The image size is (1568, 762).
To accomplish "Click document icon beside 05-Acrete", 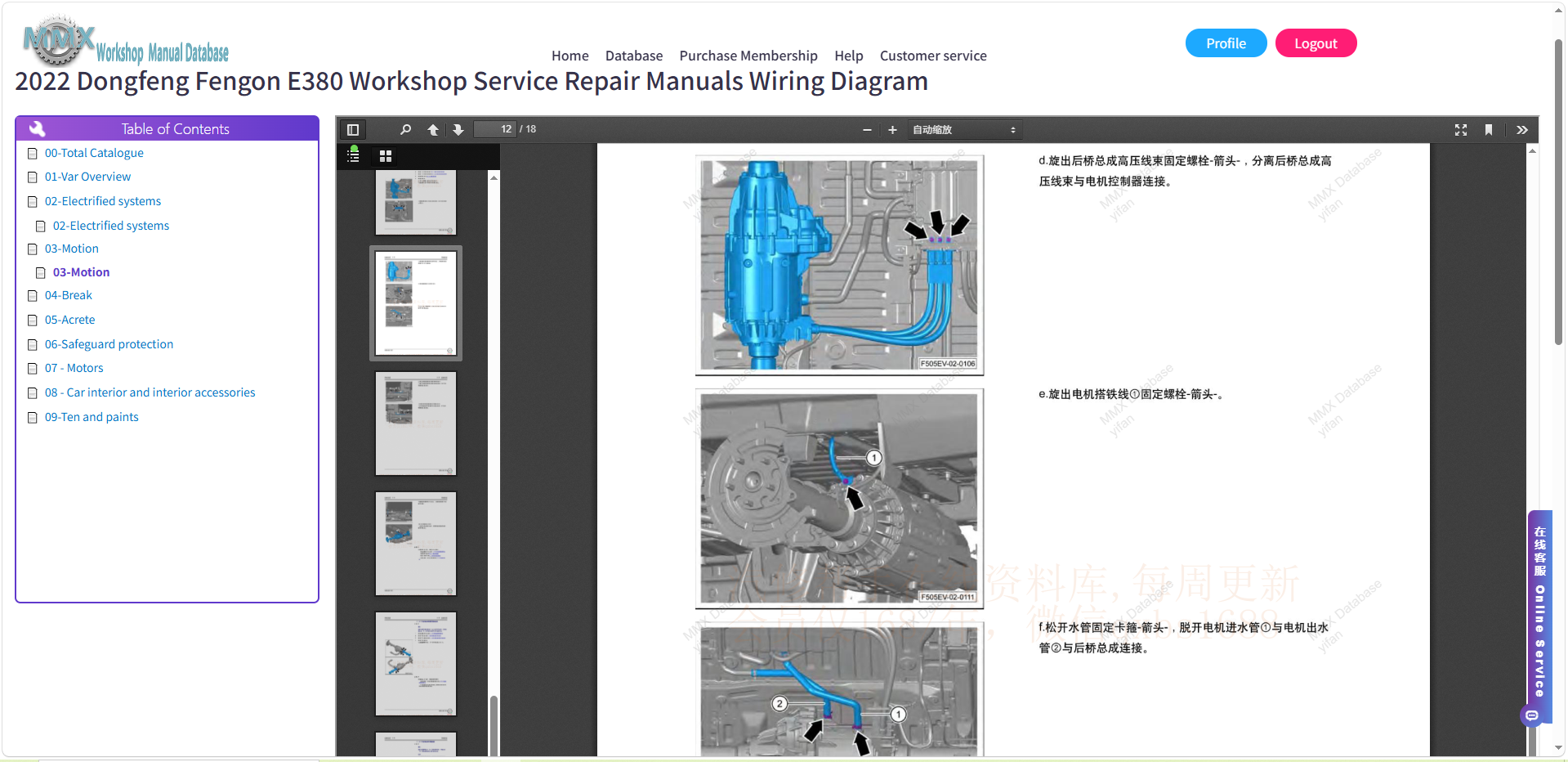I will pyautogui.click(x=33, y=320).
